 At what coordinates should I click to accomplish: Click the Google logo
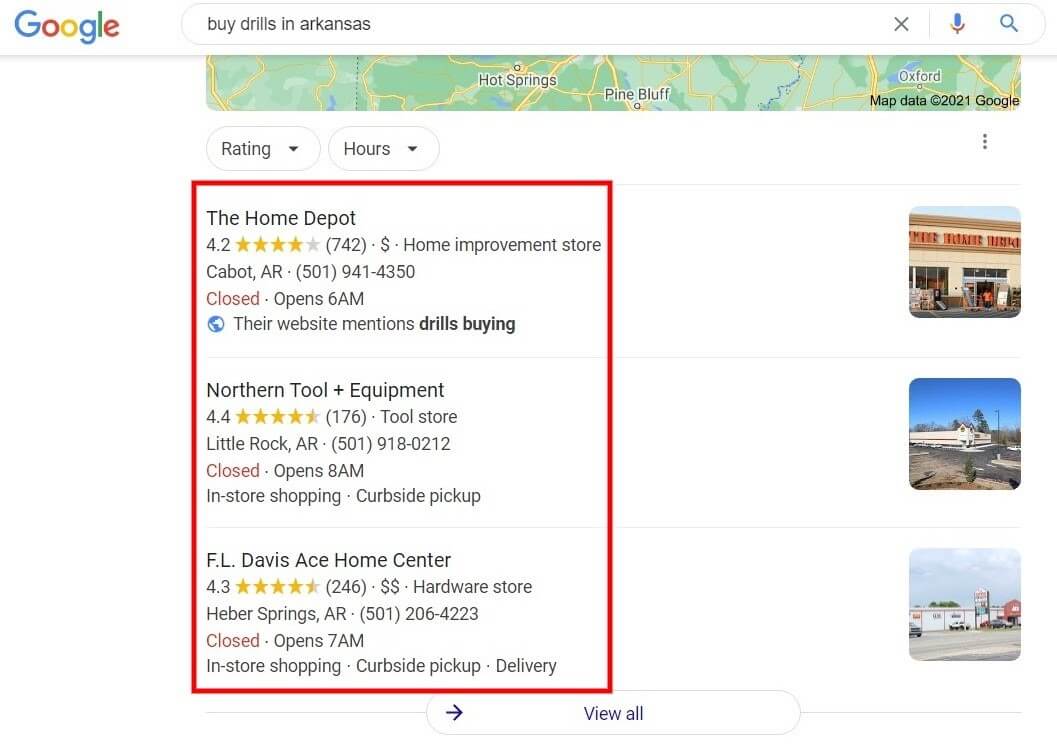point(67,26)
